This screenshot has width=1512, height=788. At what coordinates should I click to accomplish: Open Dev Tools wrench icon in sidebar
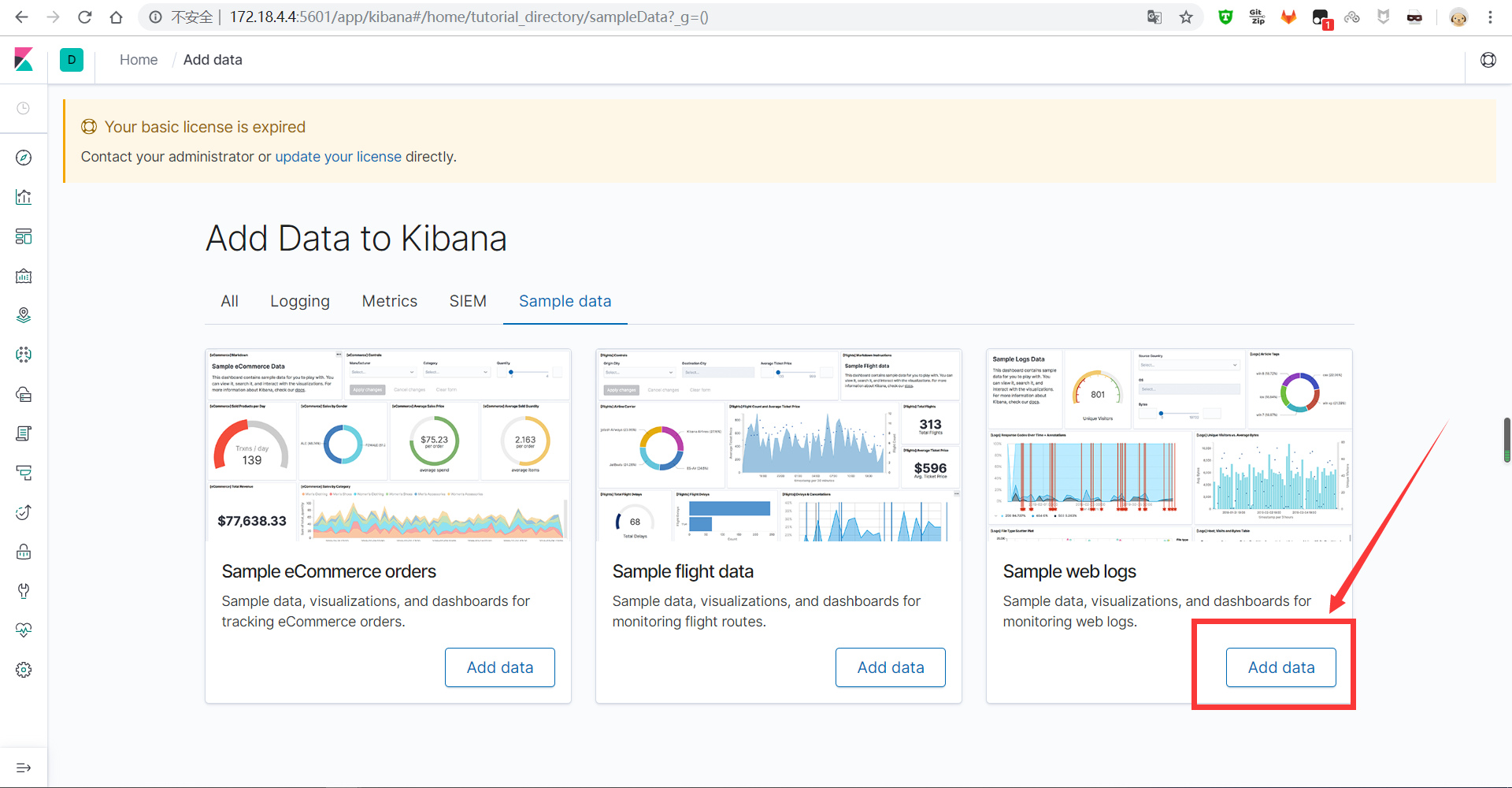coord(24,591)
